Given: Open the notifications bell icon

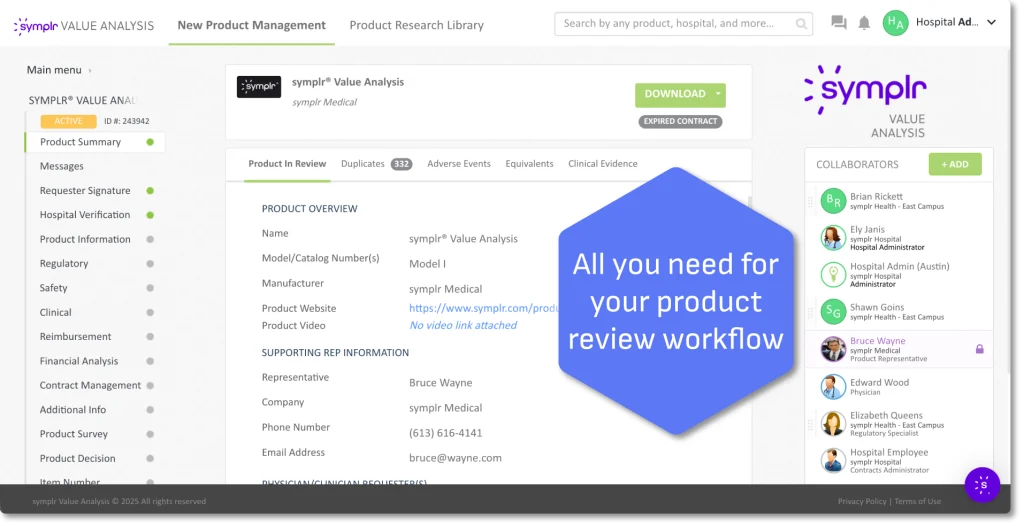Looking at the screenshot, I should [x=864, y=23].
